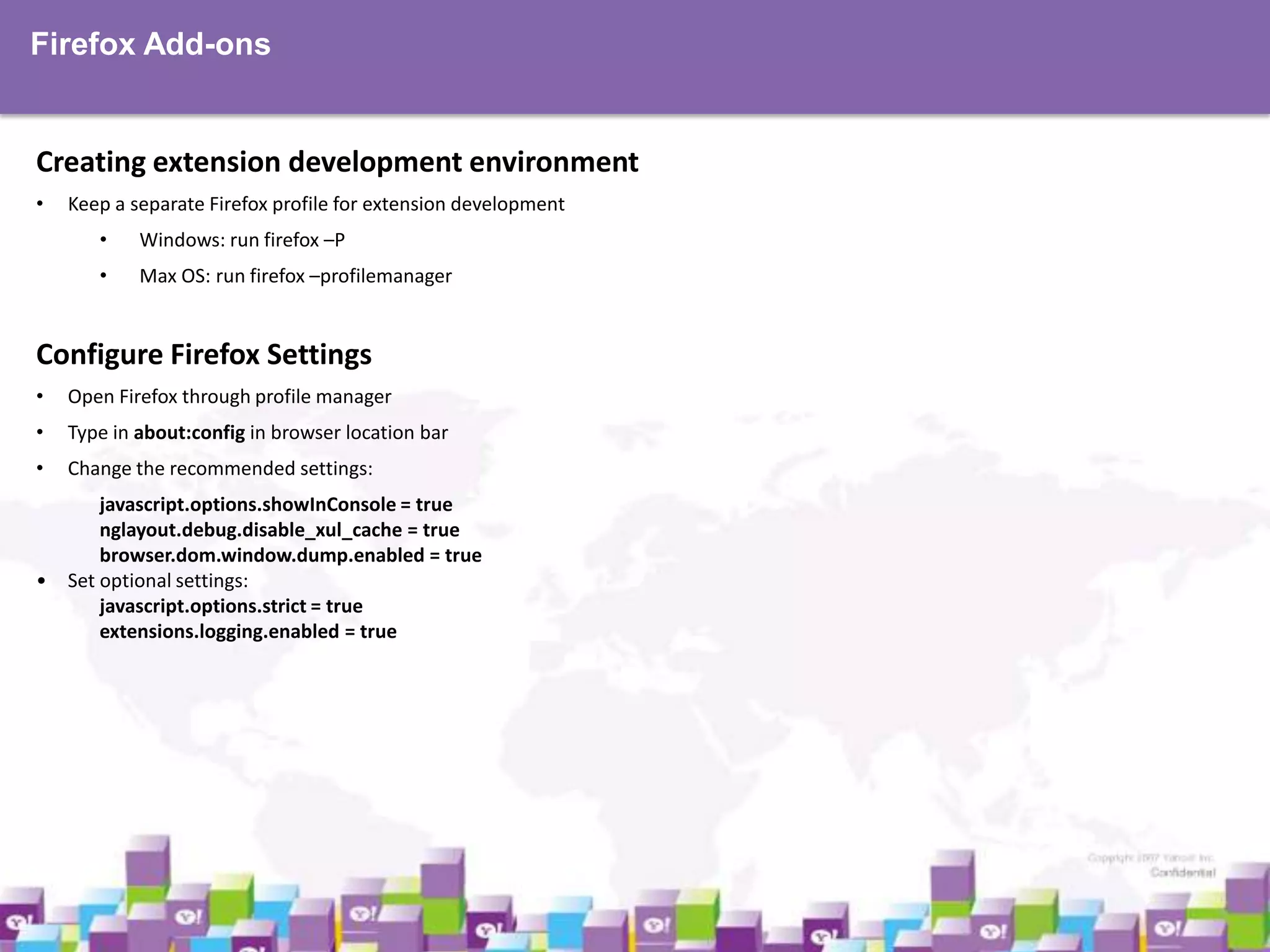Click the bold 'about:config' text

click(189, 433)
